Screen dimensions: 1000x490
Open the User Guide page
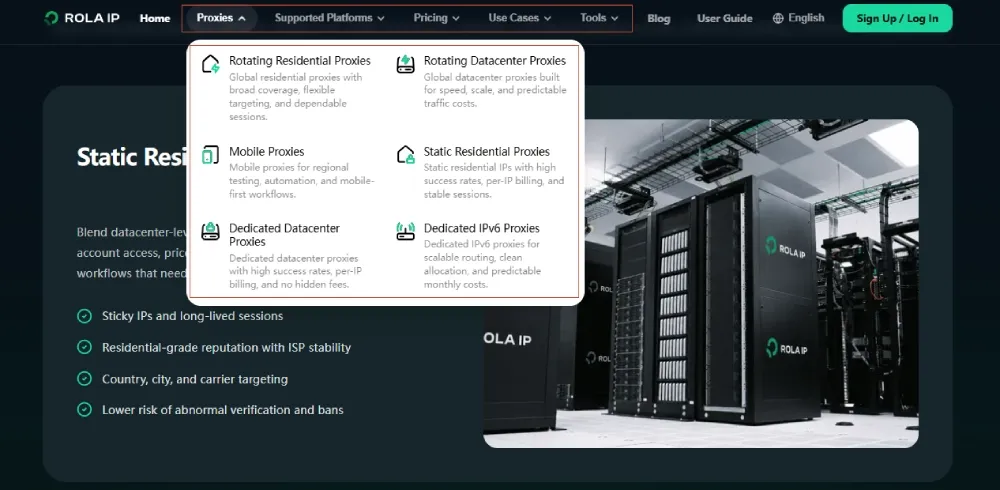point(724,19)
